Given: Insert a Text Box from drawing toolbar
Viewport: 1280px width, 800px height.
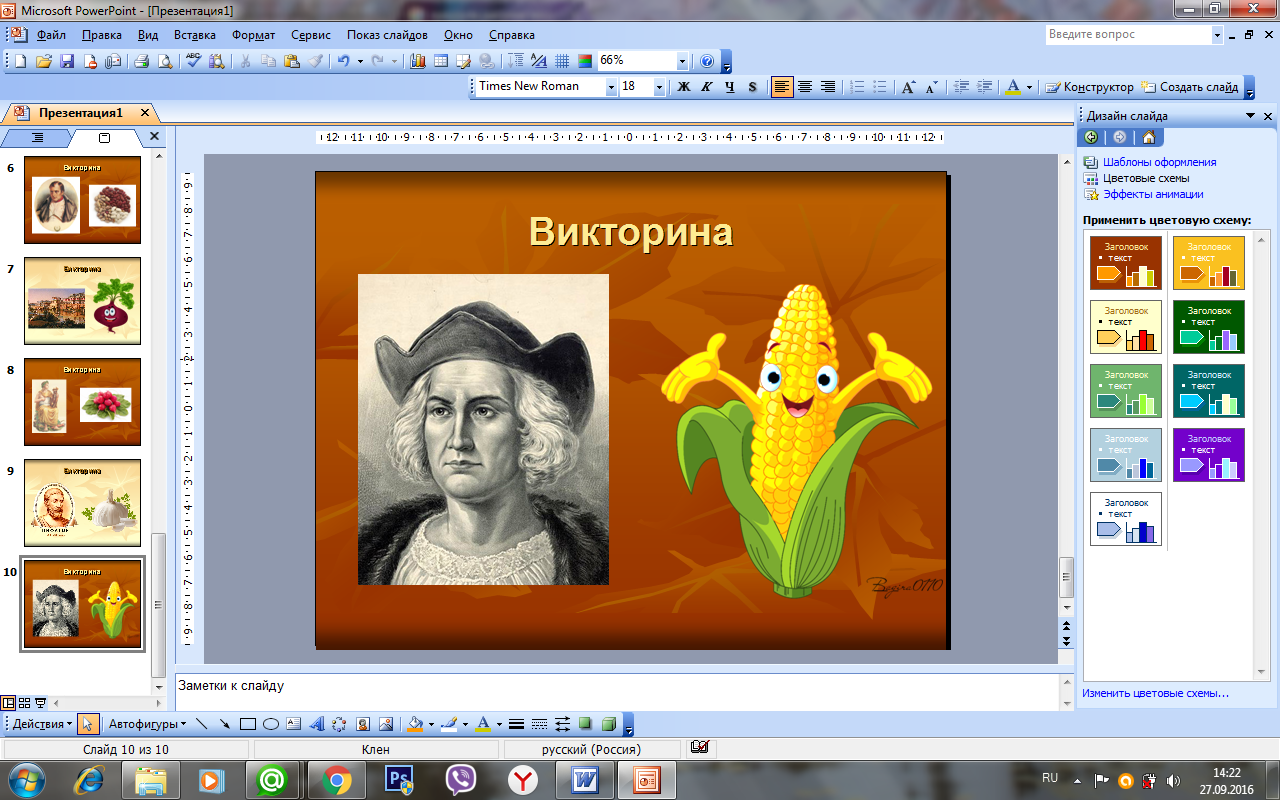Looking at the screenshot, I should pyautogui.click(x=293, y=724).
